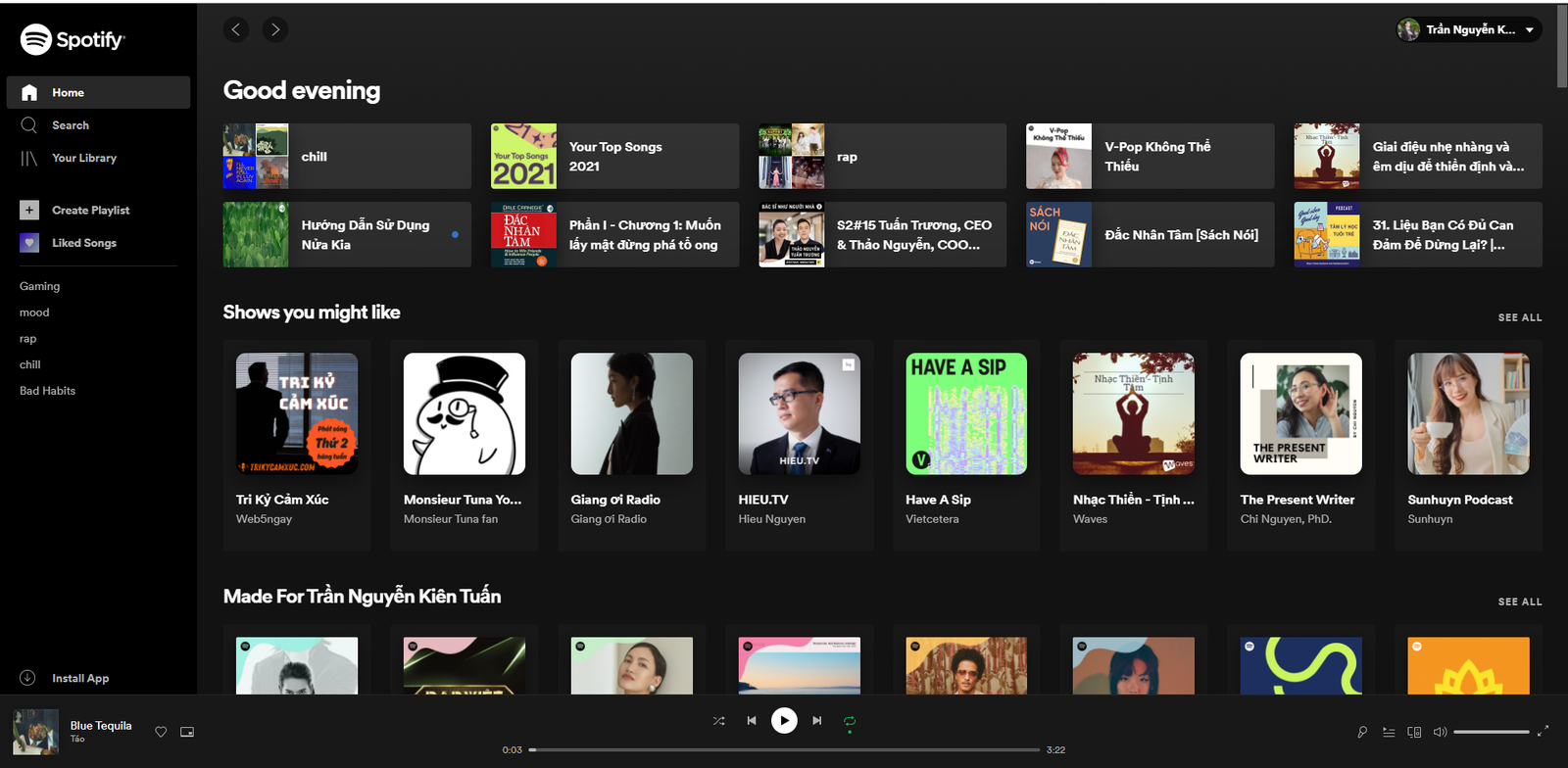Image resolution: width=1568 pixels, height=768 pixels.
Task: Click the Install App download icon
Action: [x=27, y=678]
